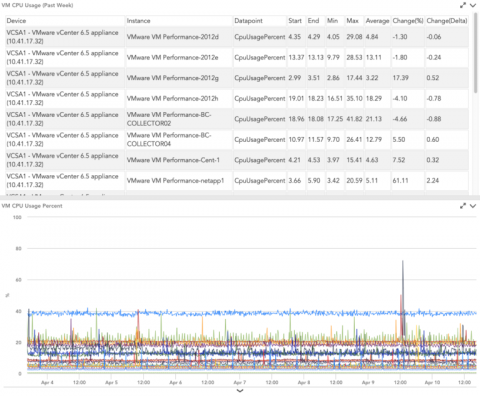
Task: Click Max value 29.08 in the 2012d row
Action: pos(354,37)
